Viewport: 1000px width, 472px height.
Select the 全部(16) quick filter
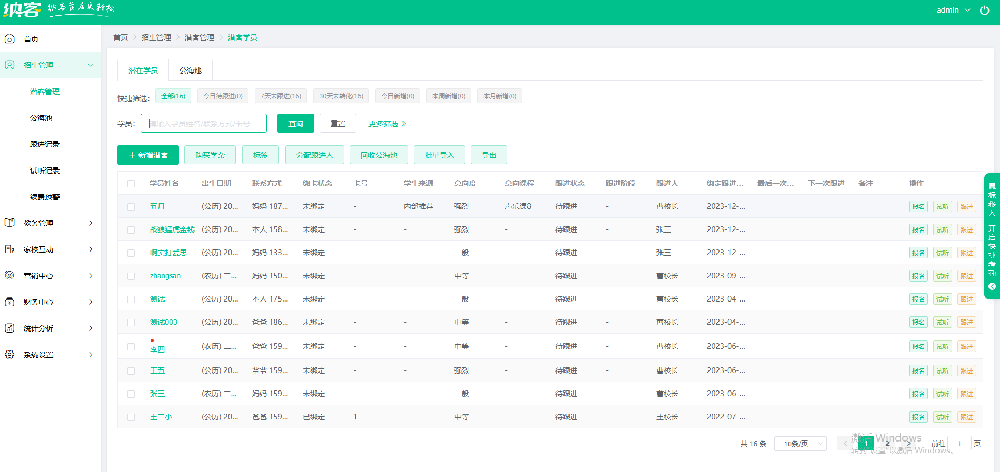[x=173, y=96]
